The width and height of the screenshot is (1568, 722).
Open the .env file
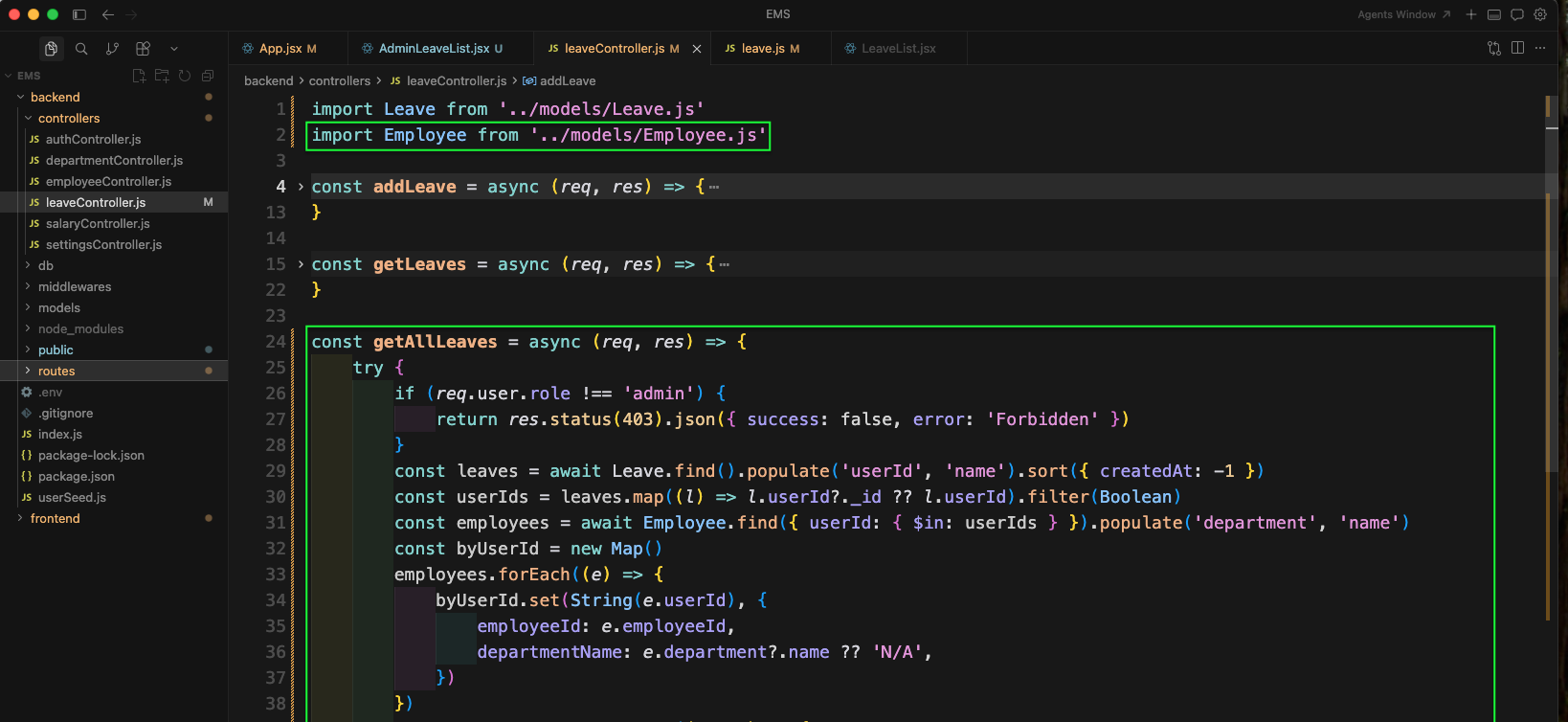pos(114,392)
